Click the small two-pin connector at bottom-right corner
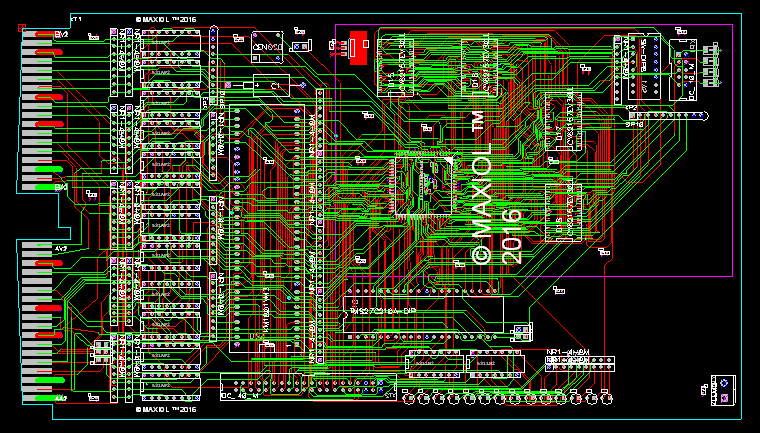The width and height of the screenshot is (760, 433). click(721, 389)
